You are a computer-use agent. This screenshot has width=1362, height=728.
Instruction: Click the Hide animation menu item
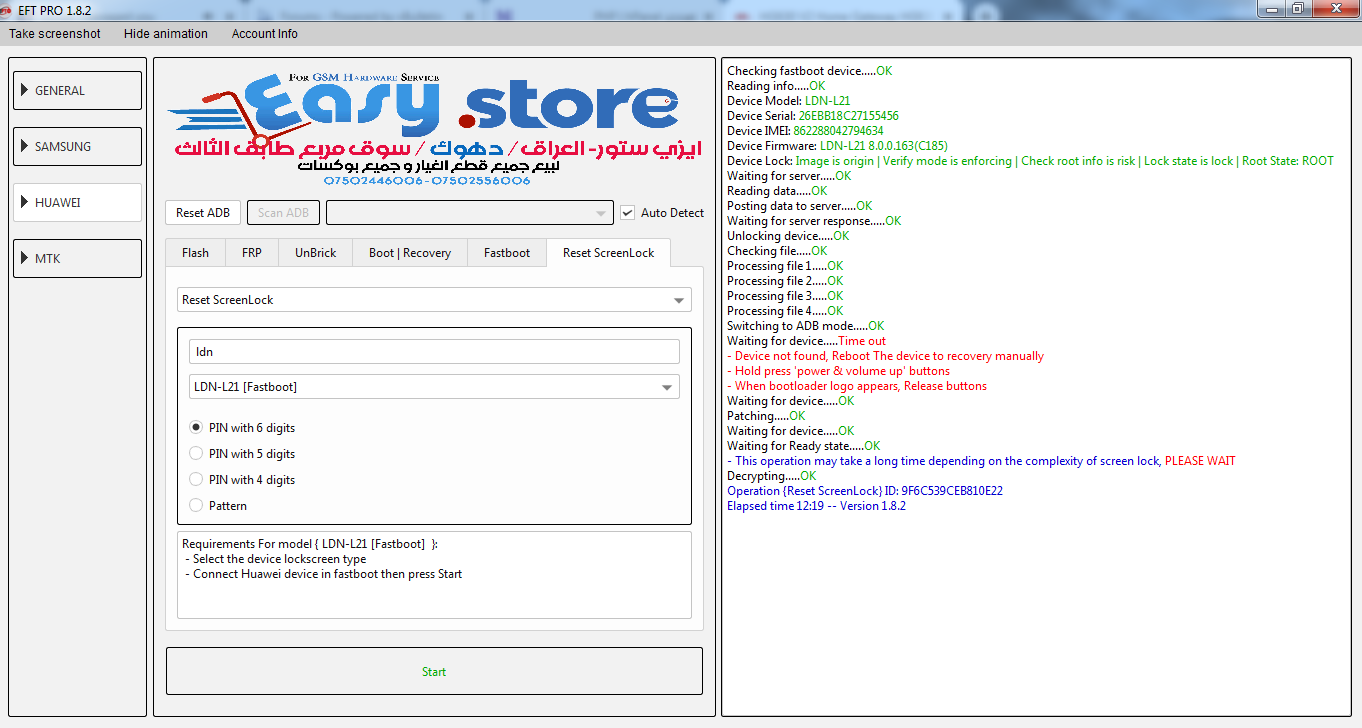pyautogui.click(x=166, y=34)
